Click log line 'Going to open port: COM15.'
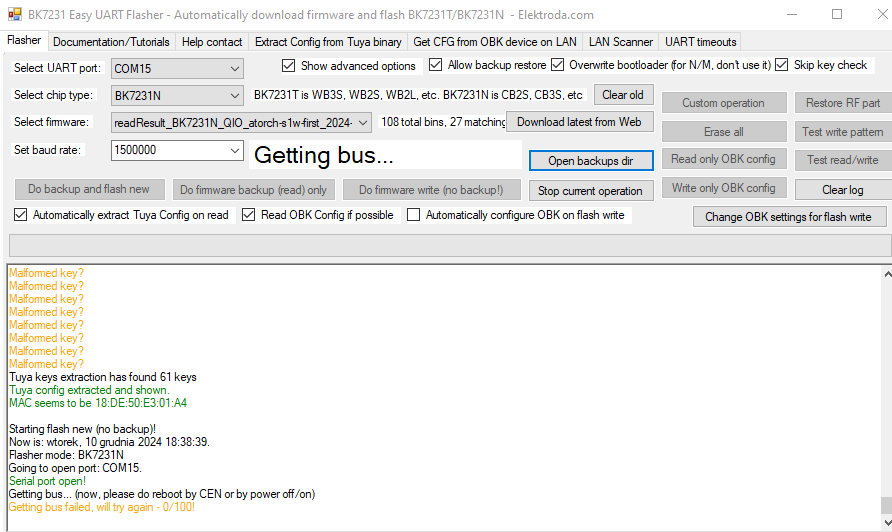Screen dimensions: 892x532 (x=75, y=468)
